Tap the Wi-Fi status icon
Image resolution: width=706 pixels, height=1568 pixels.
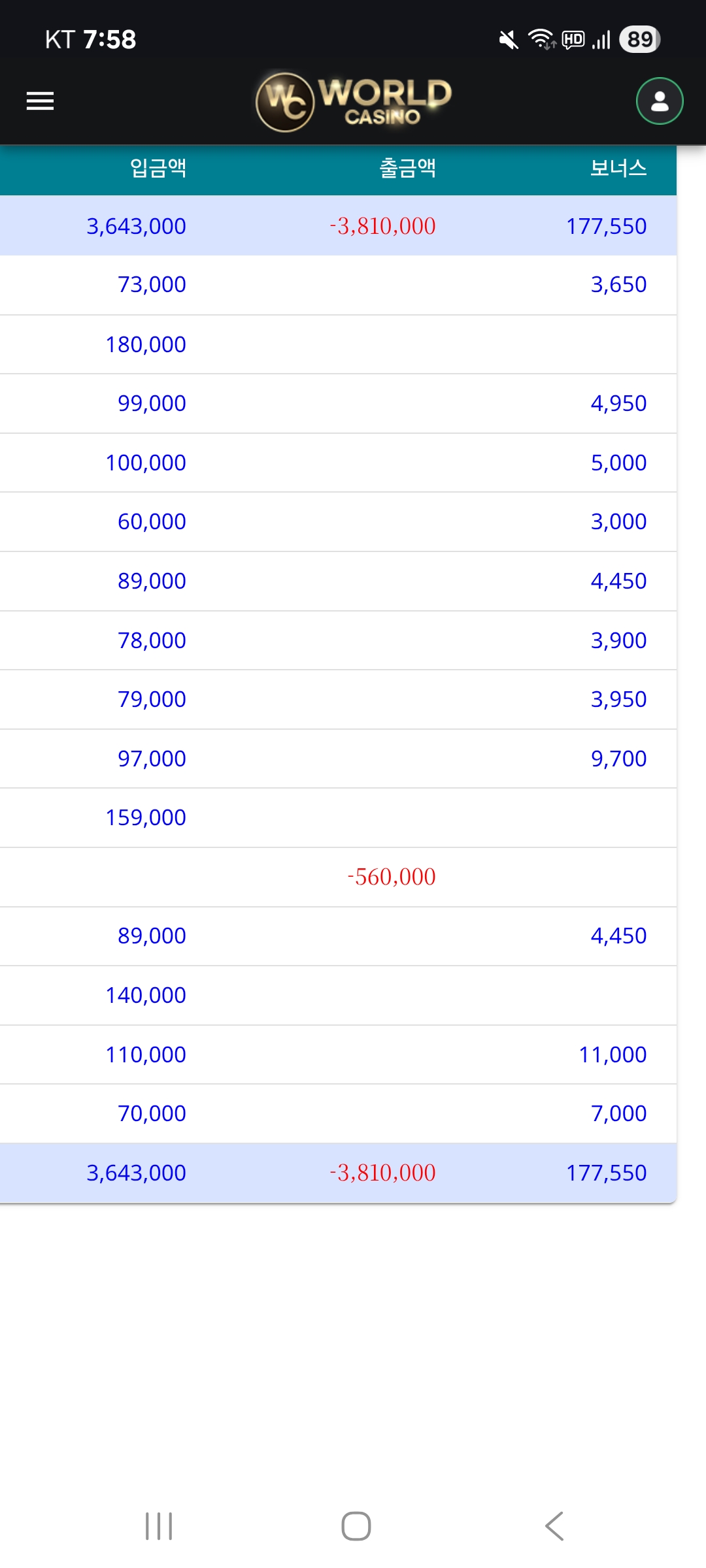[x=541, y=39]
